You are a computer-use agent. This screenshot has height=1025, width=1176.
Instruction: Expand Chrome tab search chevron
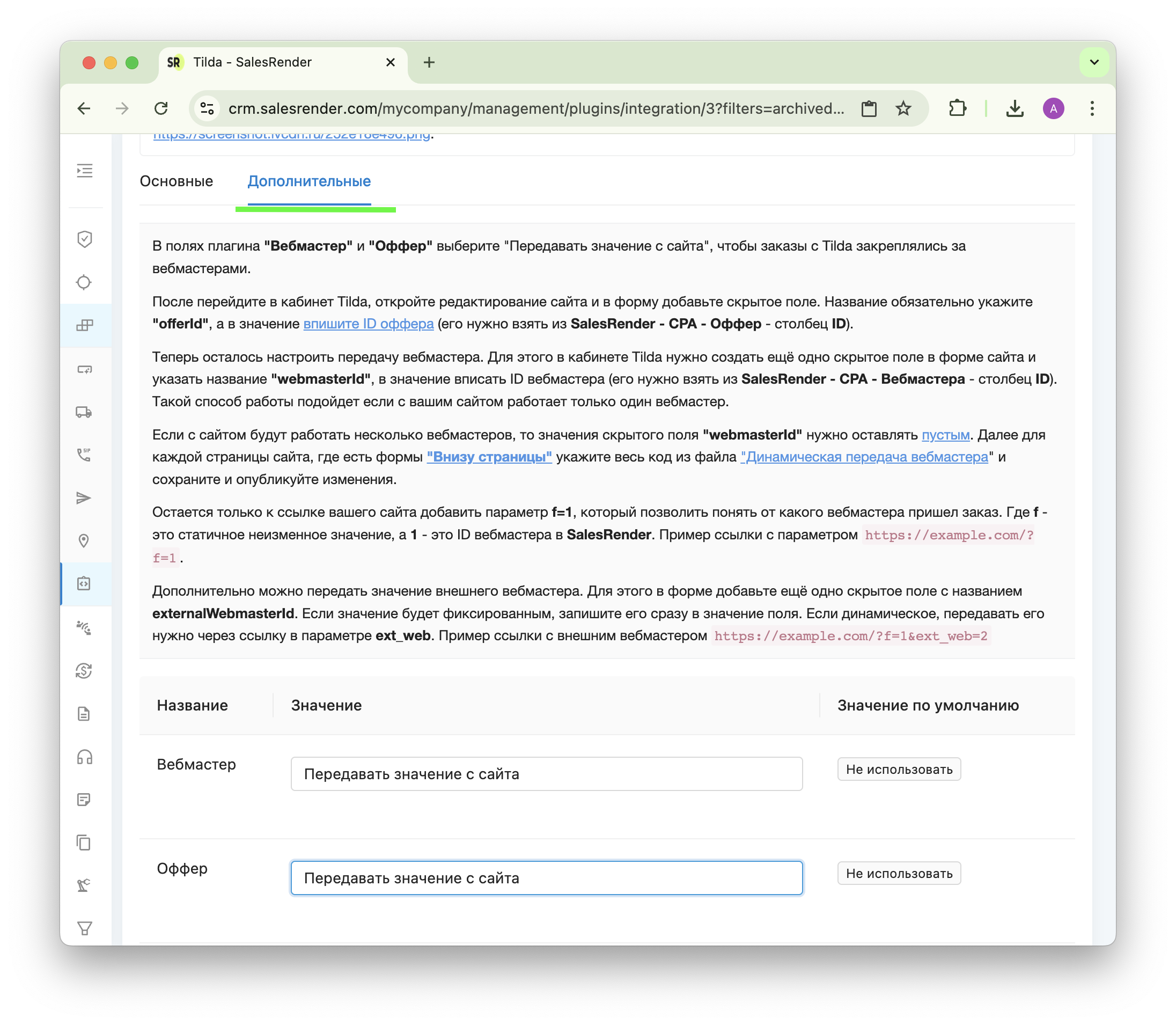pyautogui.click(x=1094, y=62)
